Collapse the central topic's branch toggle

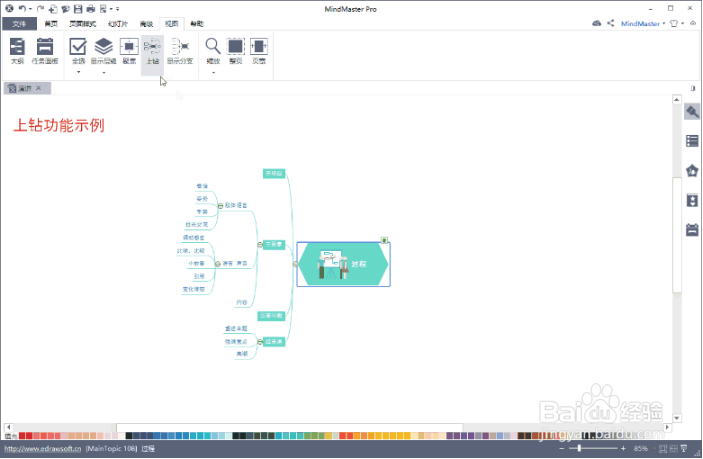click(x=295, y=264)
